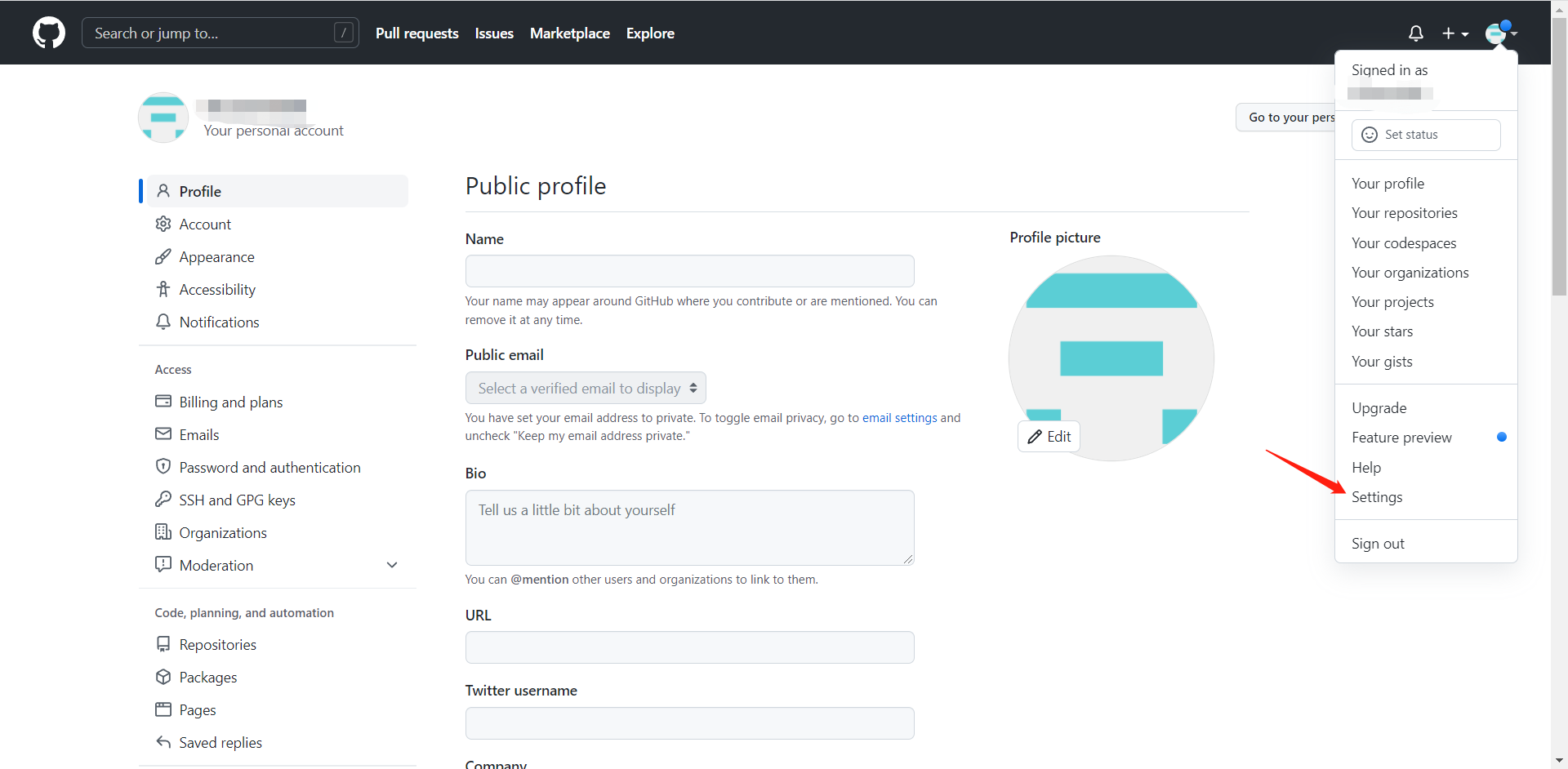Viewport: 1568px width, 769px height.
Task: Click the avatar menu in header
Action: pos(1501,33)
